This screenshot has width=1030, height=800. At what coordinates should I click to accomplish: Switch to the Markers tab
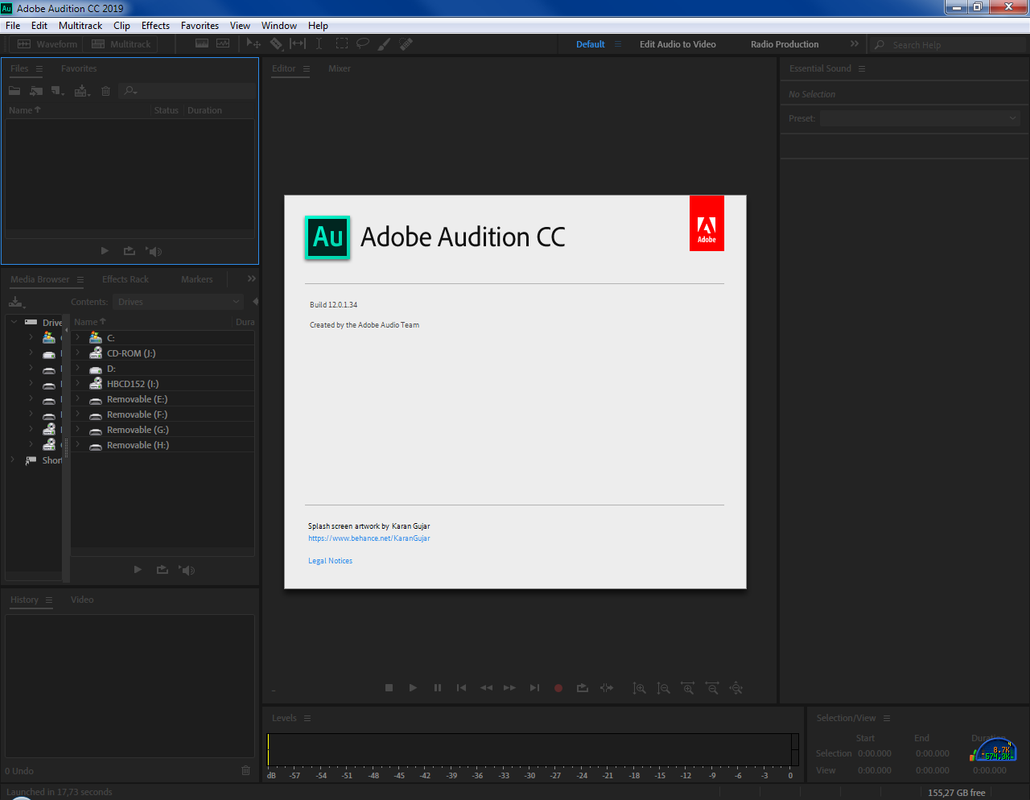pyautogui.click(x=196, y=279)
